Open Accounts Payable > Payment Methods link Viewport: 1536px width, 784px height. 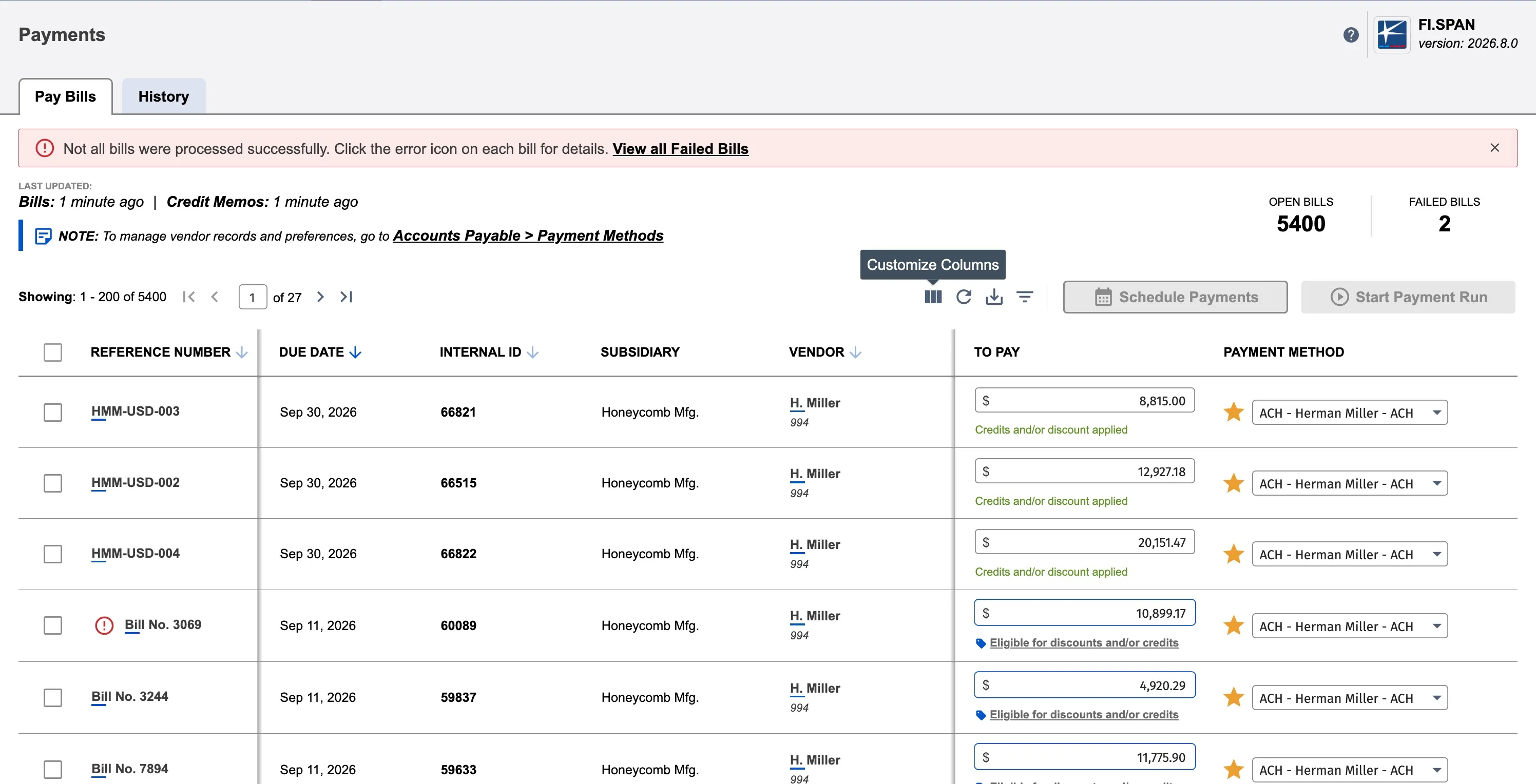(528, 236)
